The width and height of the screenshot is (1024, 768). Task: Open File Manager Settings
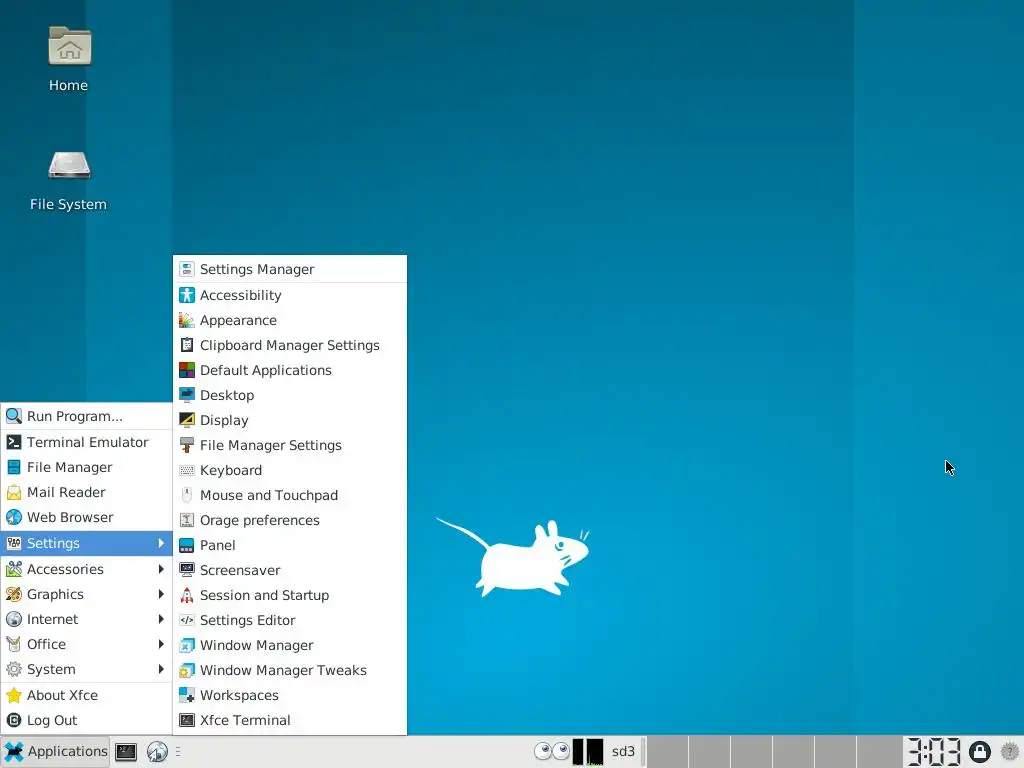[290, 445]
